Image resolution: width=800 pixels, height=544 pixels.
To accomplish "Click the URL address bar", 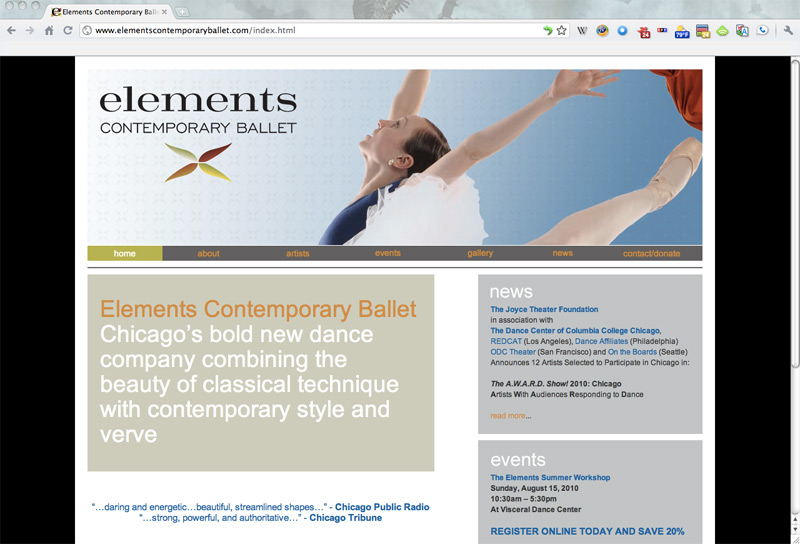I will [x=300, y=31].
